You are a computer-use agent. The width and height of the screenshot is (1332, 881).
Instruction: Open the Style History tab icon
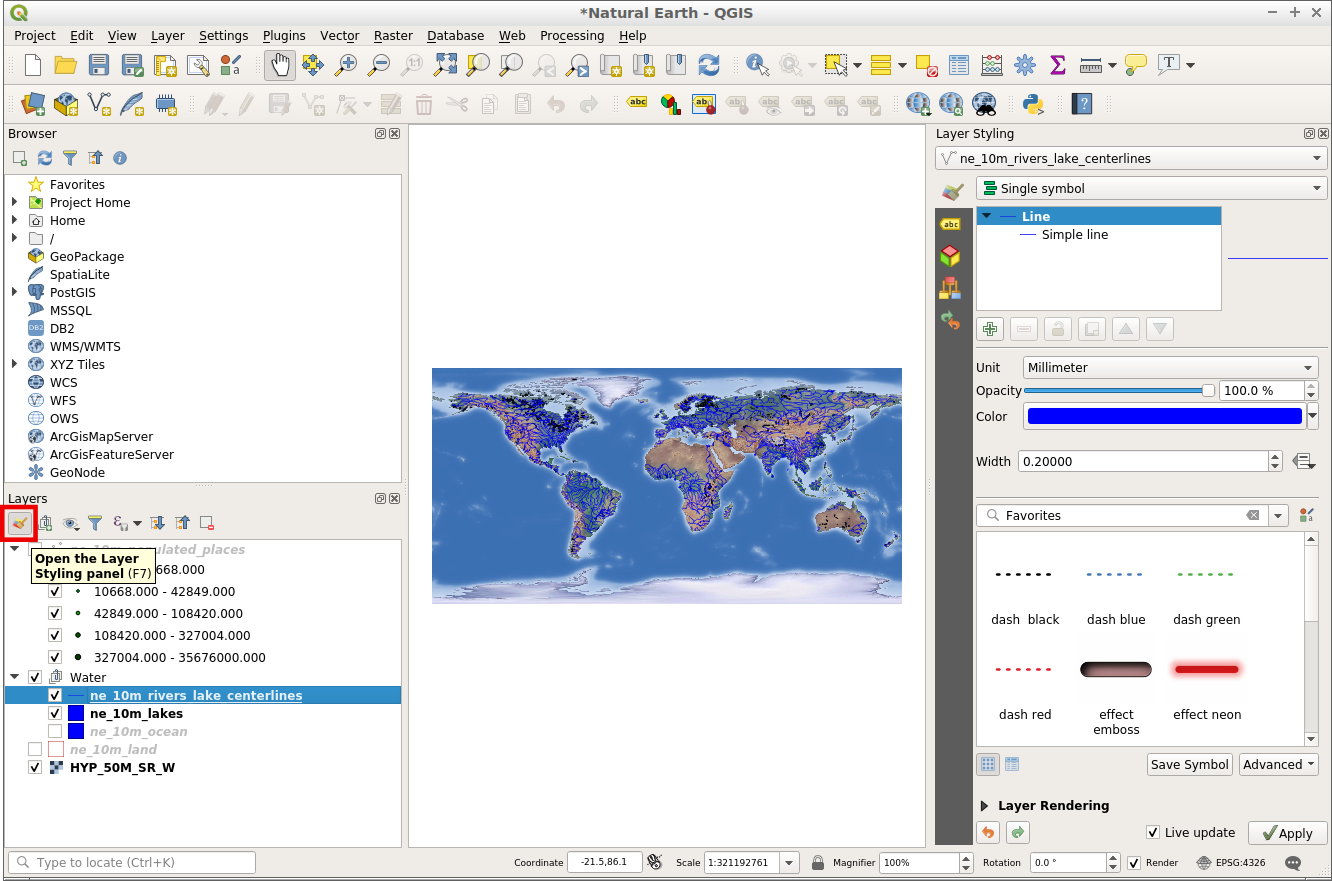point(950,321)
